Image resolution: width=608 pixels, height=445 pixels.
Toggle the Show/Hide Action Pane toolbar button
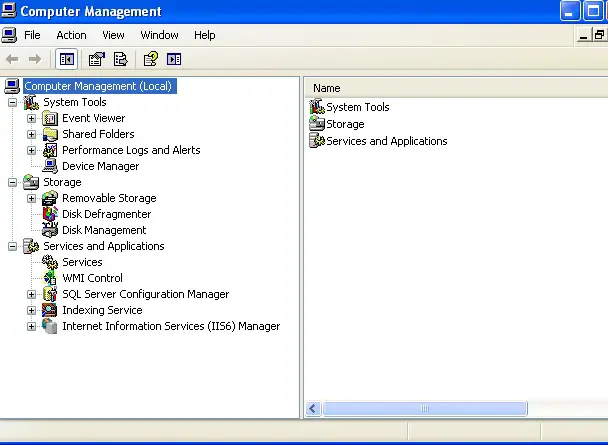pos(174,59)
